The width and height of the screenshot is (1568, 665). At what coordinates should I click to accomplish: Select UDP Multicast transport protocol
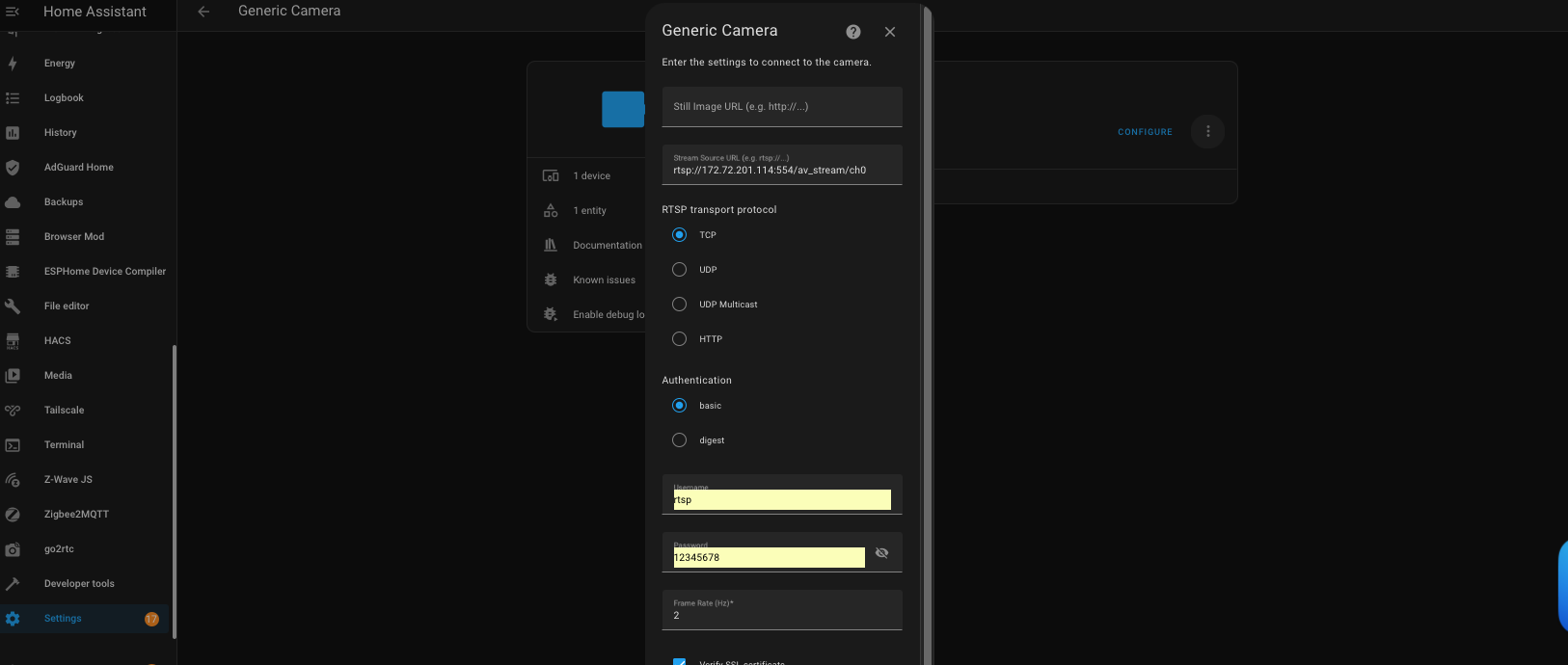679,305
